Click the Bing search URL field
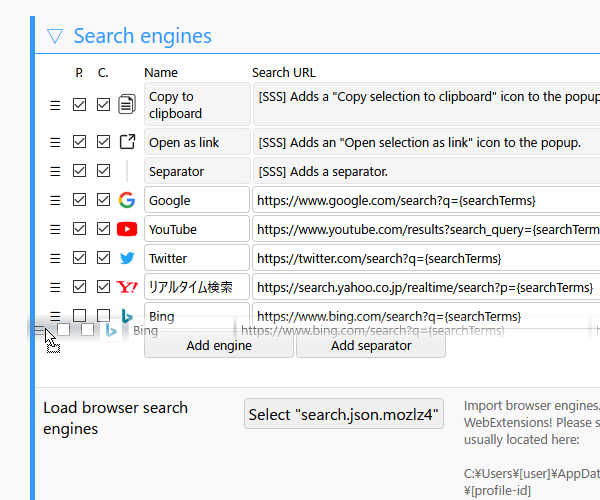600x500 pixels. (x=426, y=316)
